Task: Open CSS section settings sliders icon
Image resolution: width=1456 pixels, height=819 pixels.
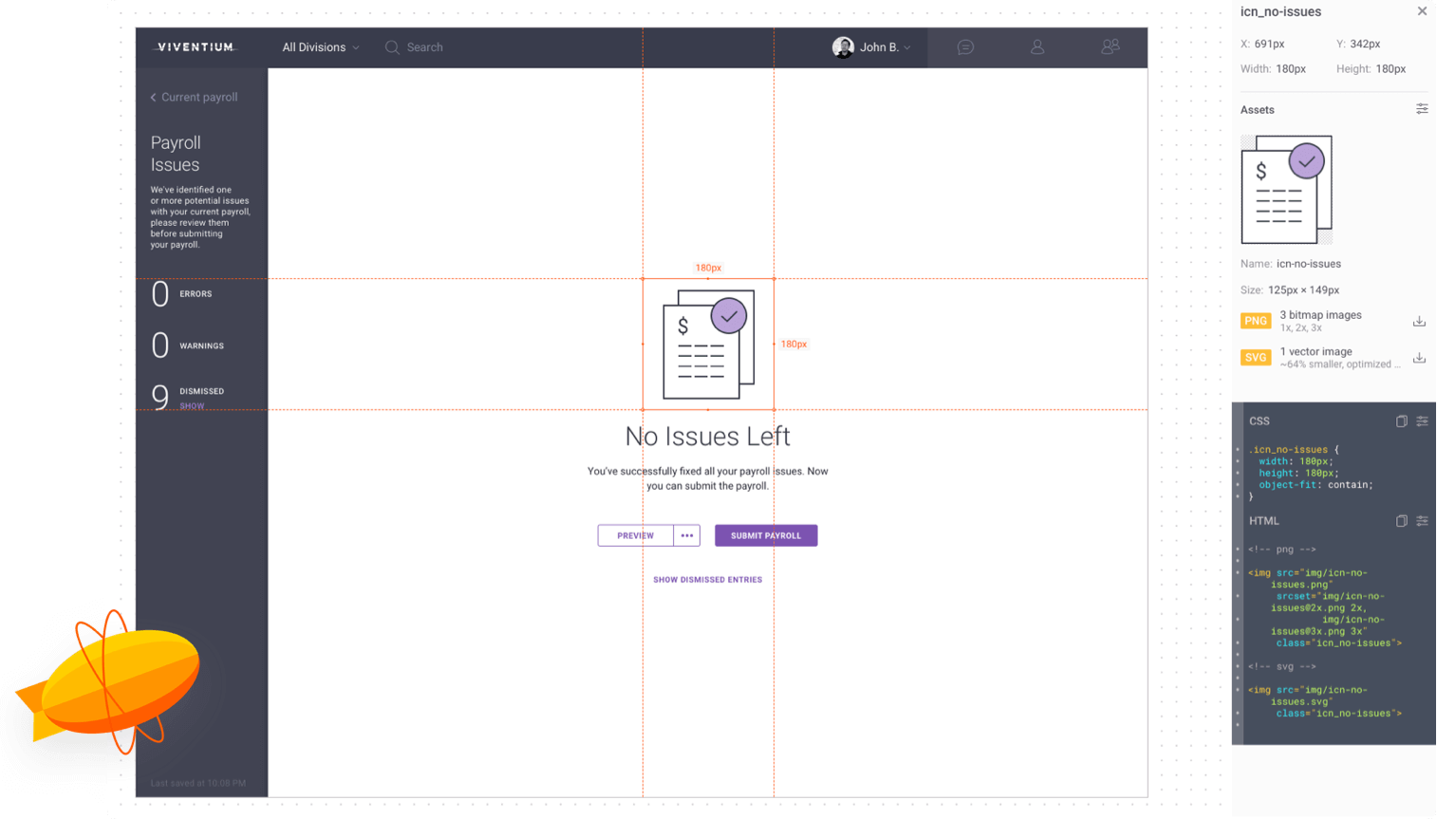Action: [x=1422, y=421]
